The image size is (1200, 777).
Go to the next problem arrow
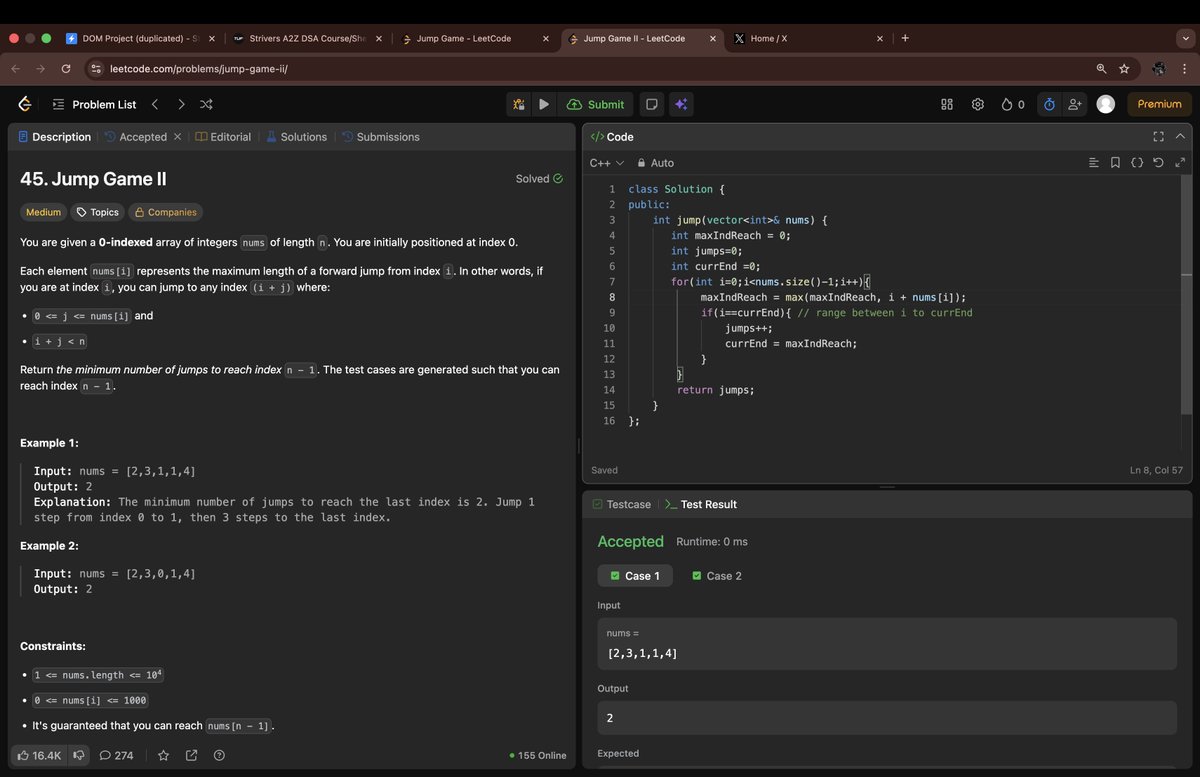pyautogui.click(x=181, y=104)
